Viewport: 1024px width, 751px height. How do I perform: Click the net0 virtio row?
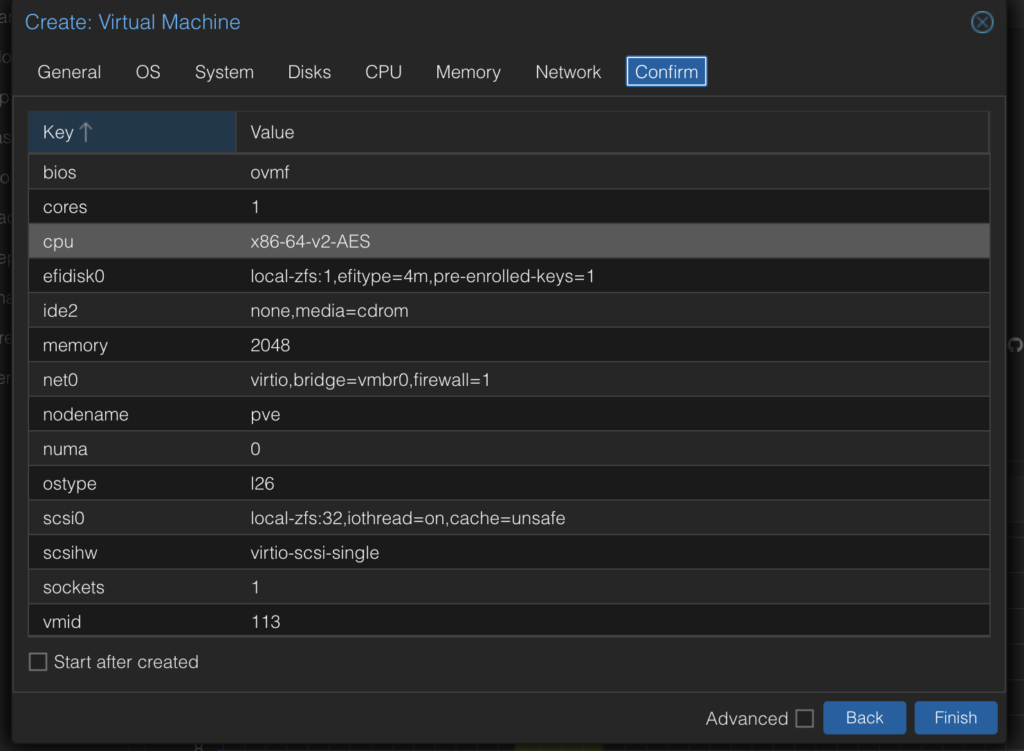508,380
